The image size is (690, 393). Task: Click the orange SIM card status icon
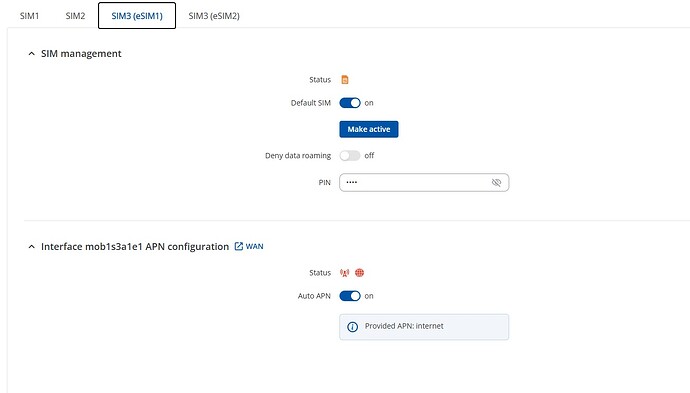coord(345,80)
